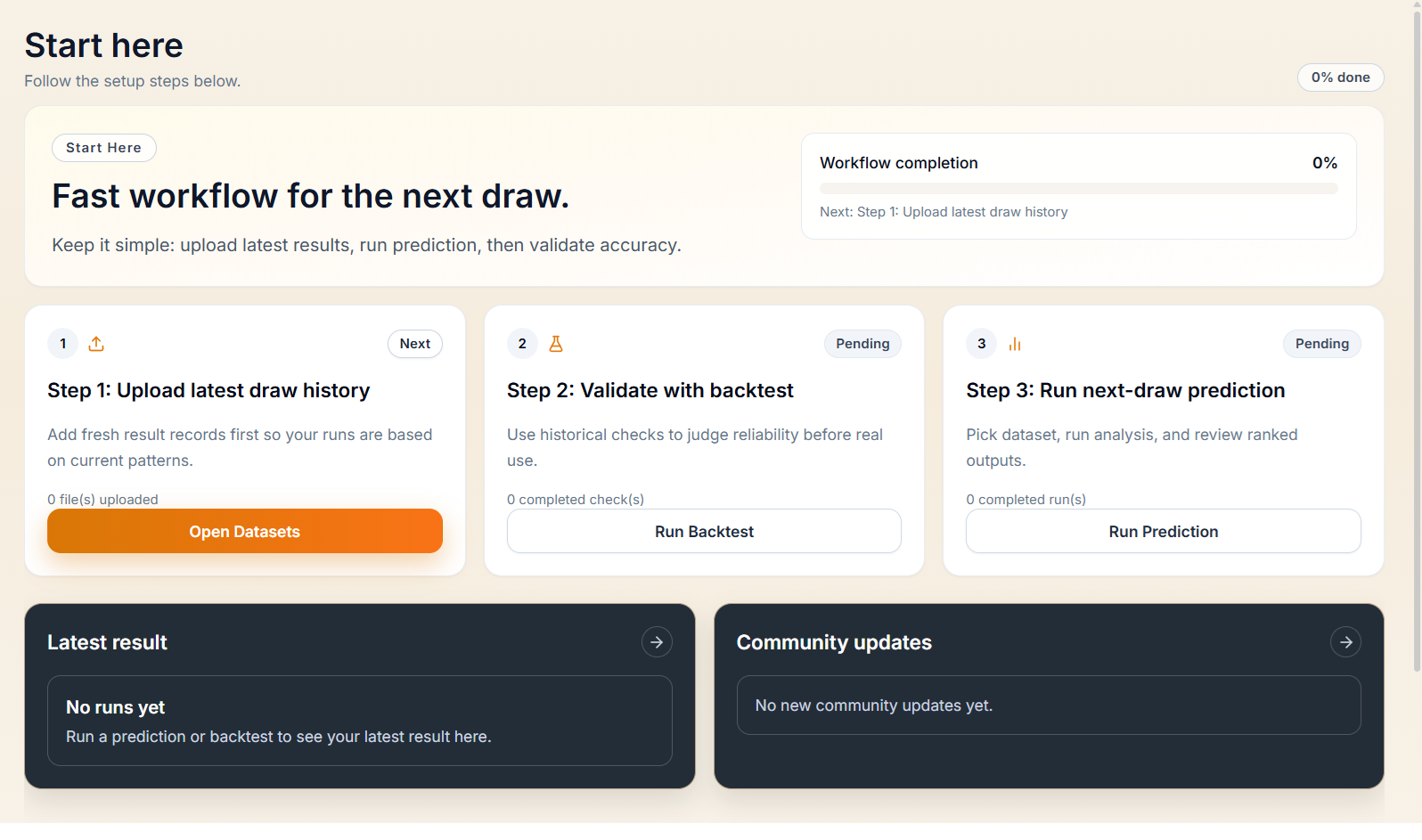Viewport: 1422px width, 840px height.
Task: Click the step number 1 badge
Action: coord(63,344)
